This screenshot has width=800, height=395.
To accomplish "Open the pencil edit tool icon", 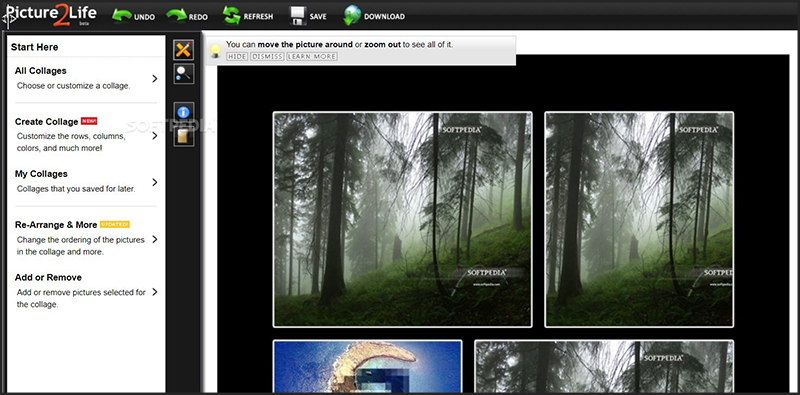I will coord(184,50).
